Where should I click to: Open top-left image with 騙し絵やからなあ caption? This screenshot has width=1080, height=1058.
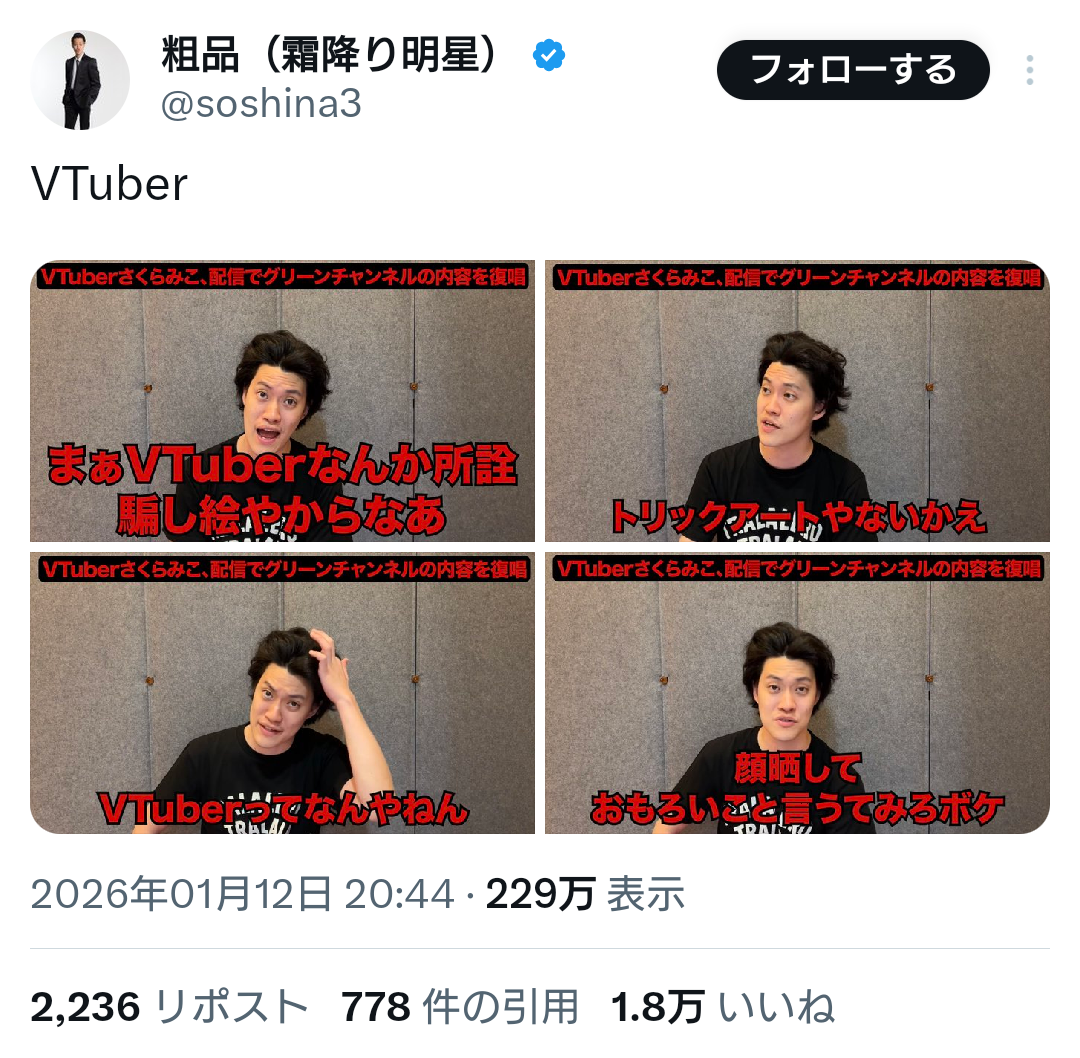[x=282, y=401]
